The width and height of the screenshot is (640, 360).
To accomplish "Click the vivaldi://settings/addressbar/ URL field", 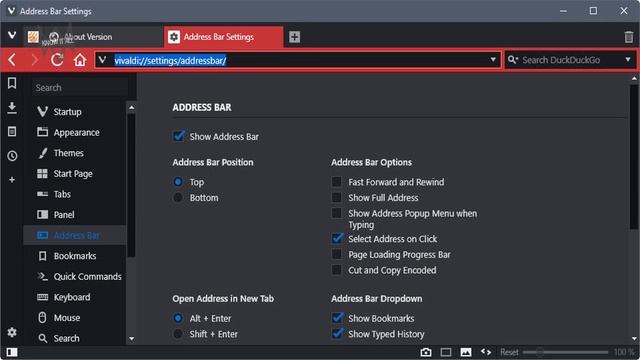I will point(298,60).
